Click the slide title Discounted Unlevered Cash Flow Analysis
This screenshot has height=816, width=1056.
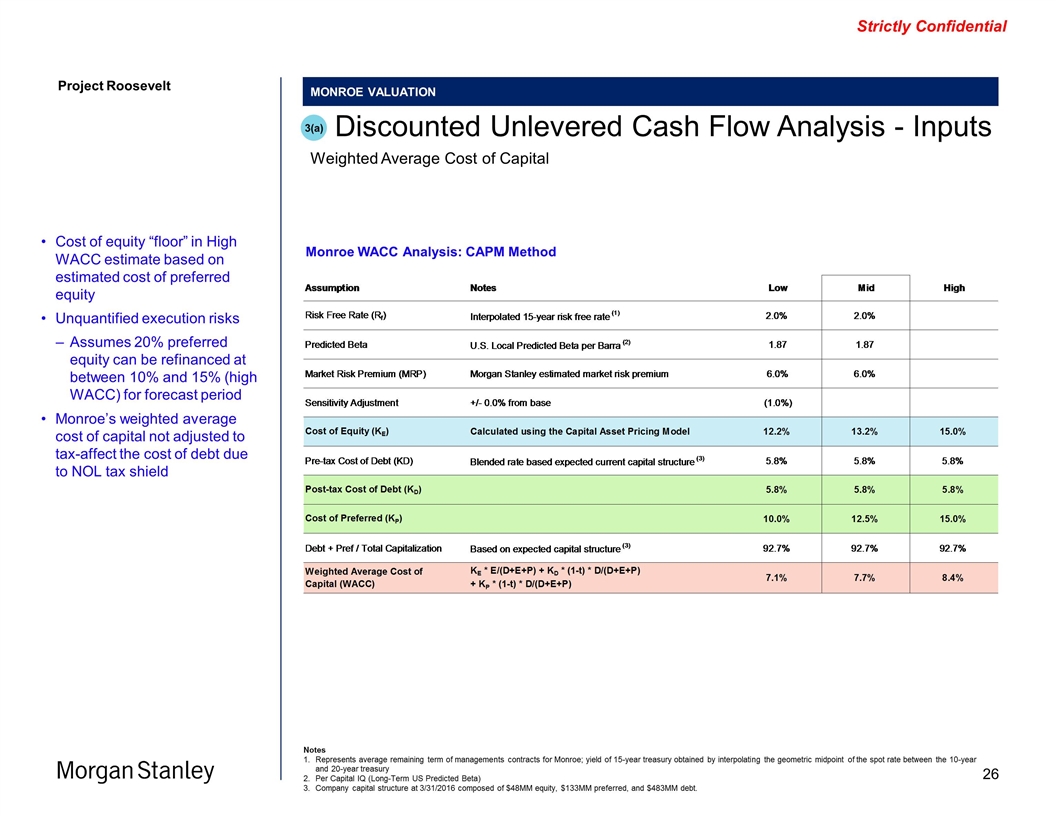[663, 127]
